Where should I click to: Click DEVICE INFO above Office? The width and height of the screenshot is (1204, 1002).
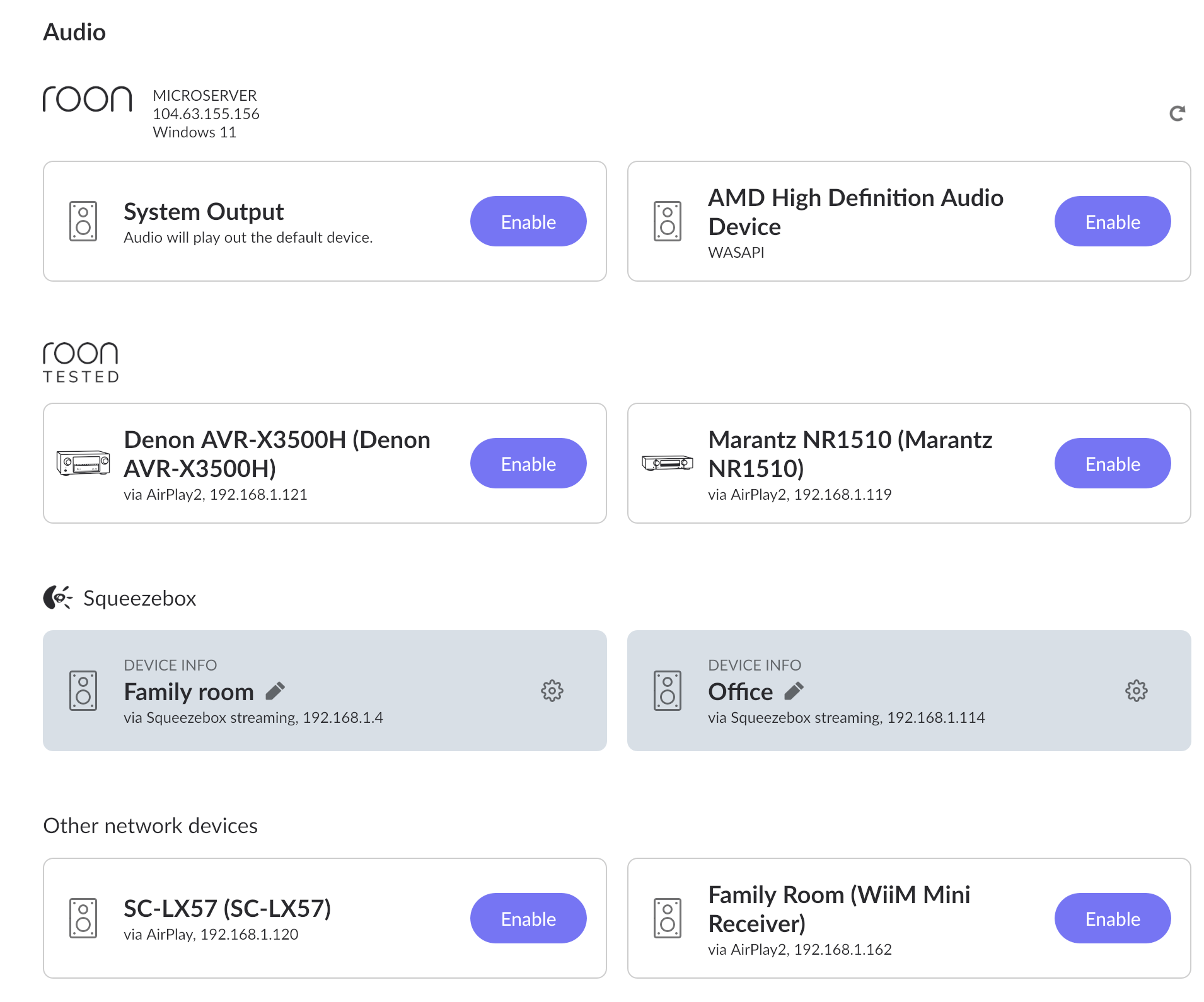pyautogui.click(x=755, y=665)
